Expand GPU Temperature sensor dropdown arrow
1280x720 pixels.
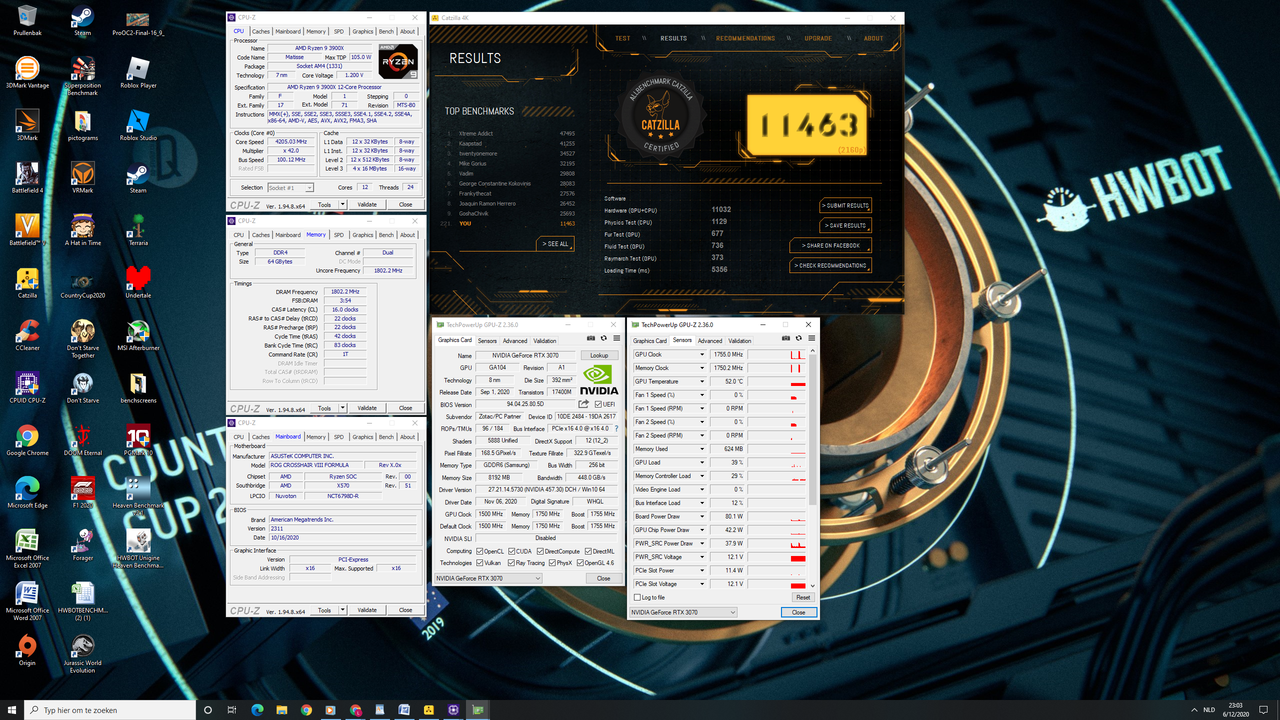click(701, 381)
